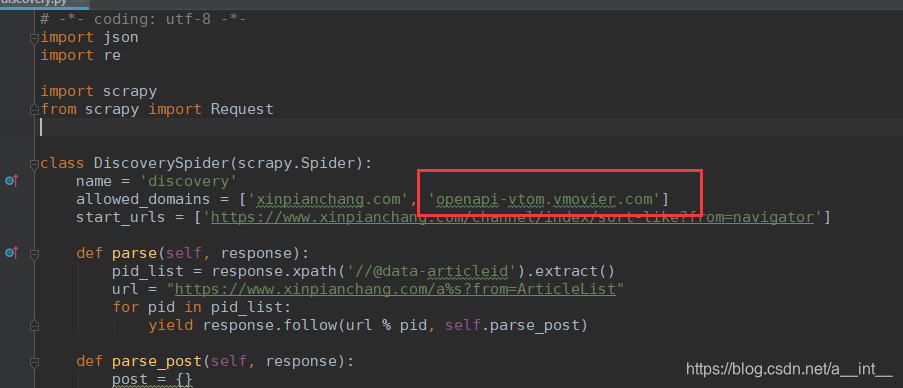The image size is (903, 388).
Task: Place cursor in the coding utf-8 comment
Action: pyautogui.click(x=143, y=20)
